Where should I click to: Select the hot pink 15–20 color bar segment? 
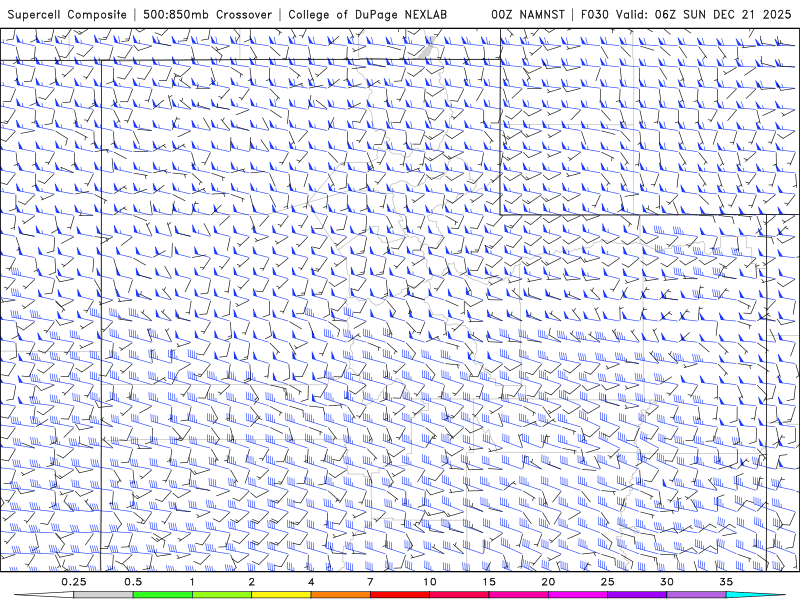518,595
